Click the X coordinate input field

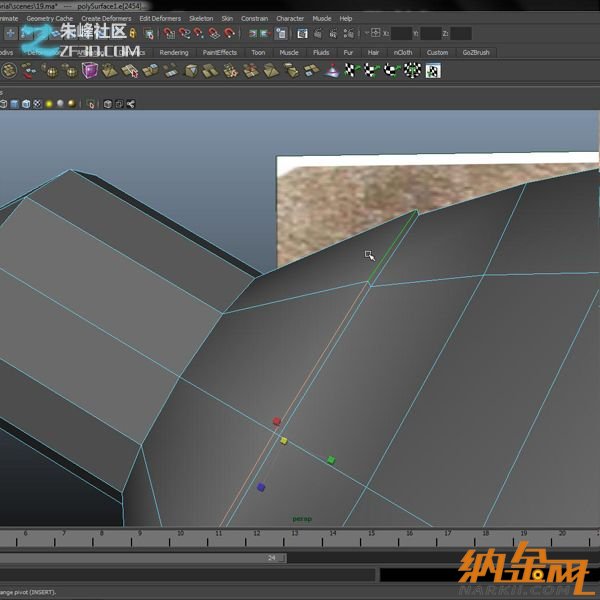[x=401, y=34]
